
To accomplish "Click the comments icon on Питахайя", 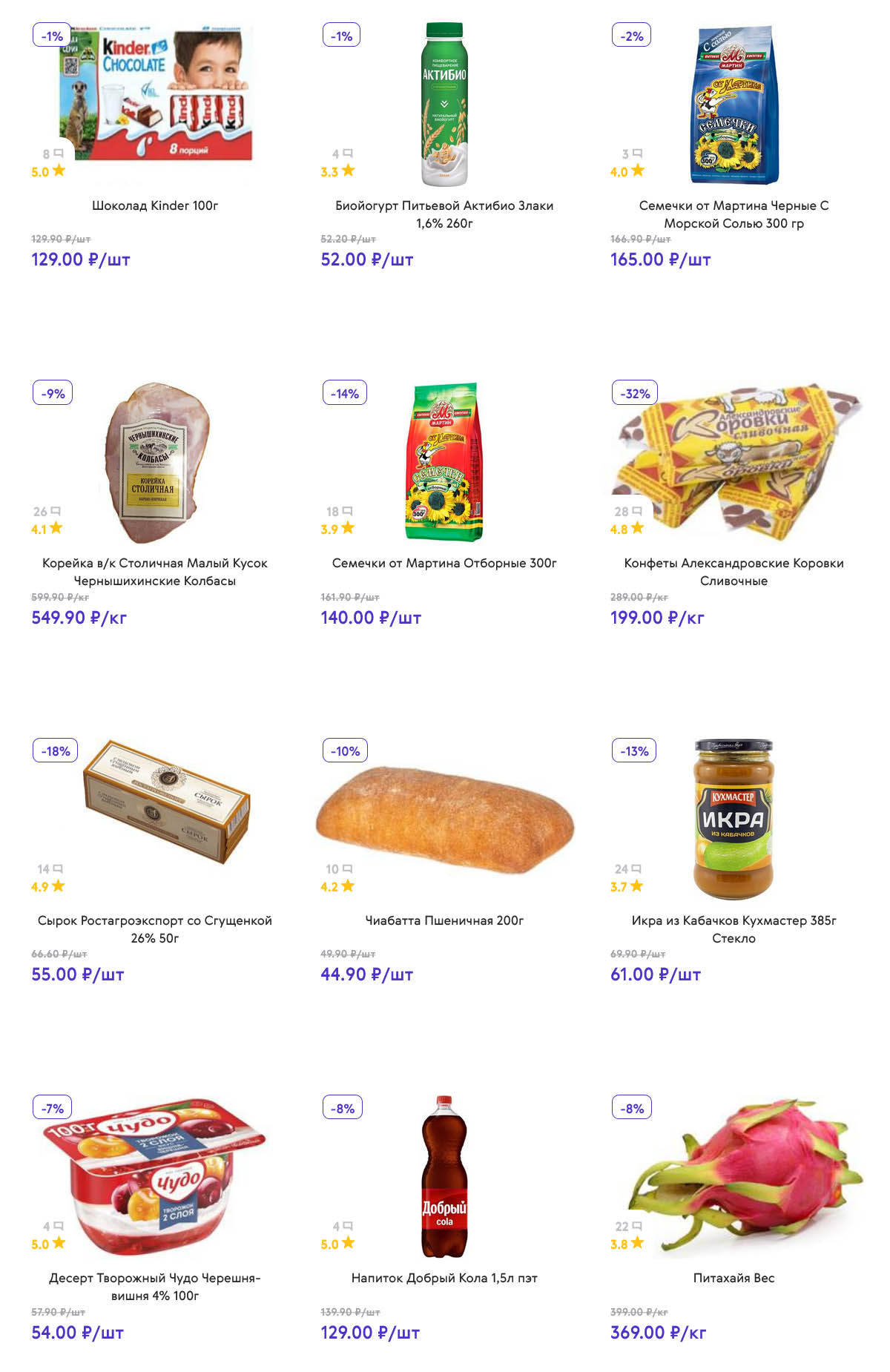I will point(637,1226).
